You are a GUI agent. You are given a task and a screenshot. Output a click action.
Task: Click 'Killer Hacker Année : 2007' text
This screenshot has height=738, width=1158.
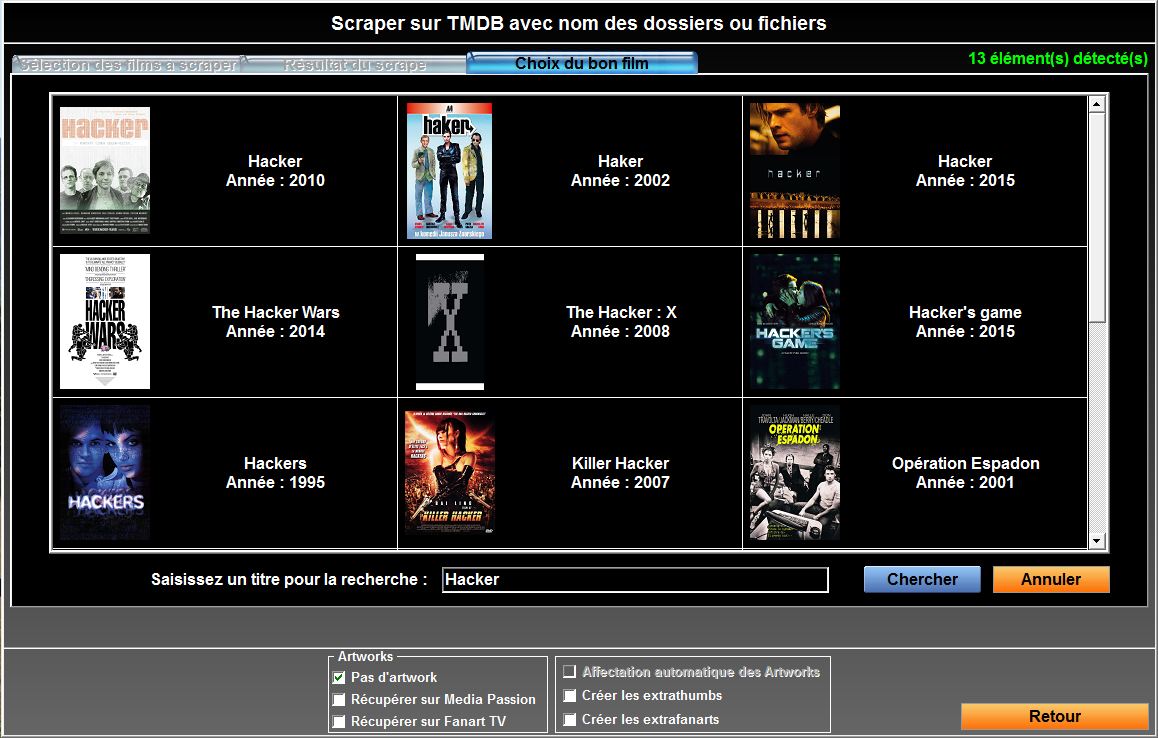[620, 473]
